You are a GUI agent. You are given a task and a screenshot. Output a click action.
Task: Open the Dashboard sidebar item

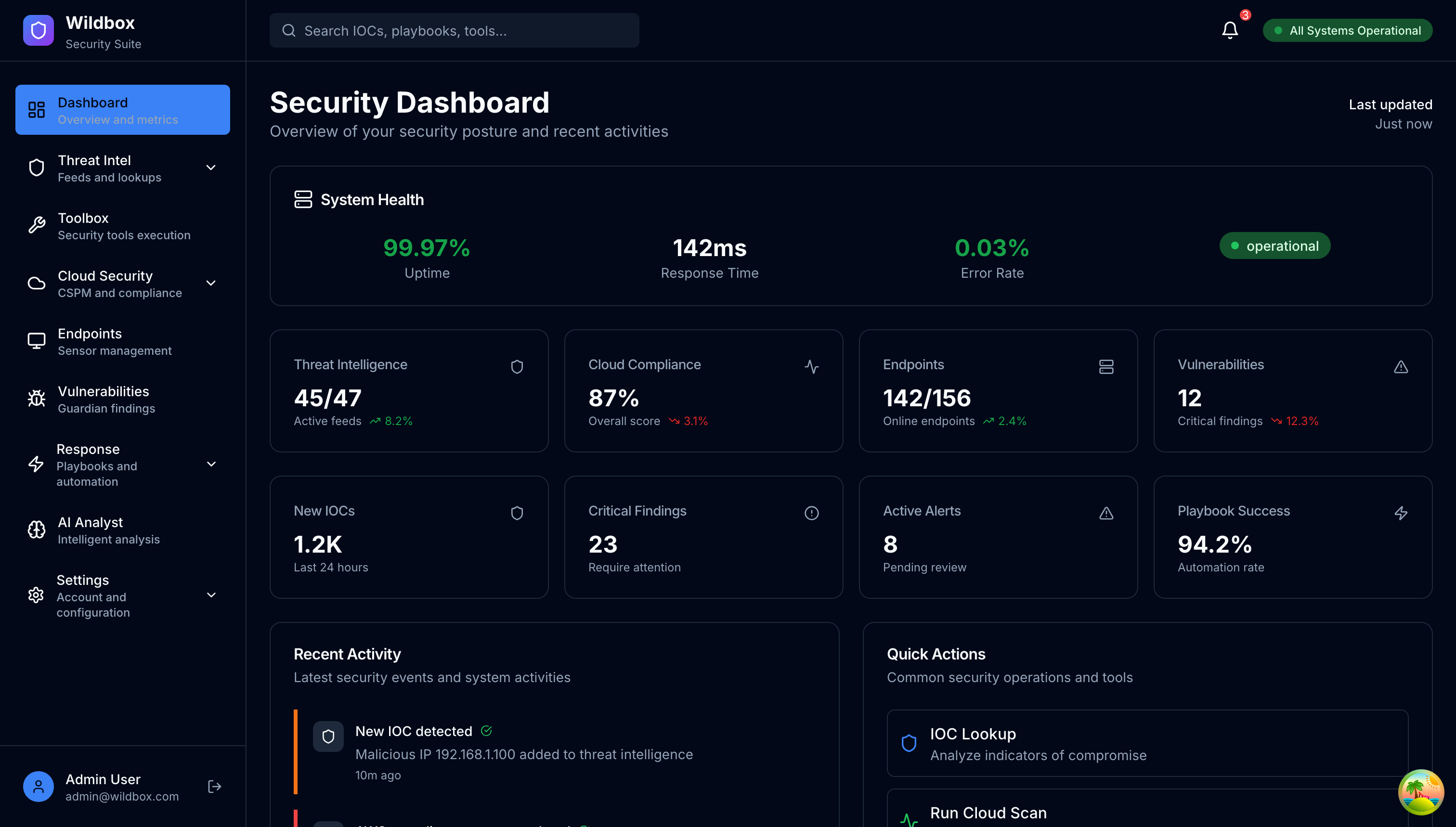[122, 110]
